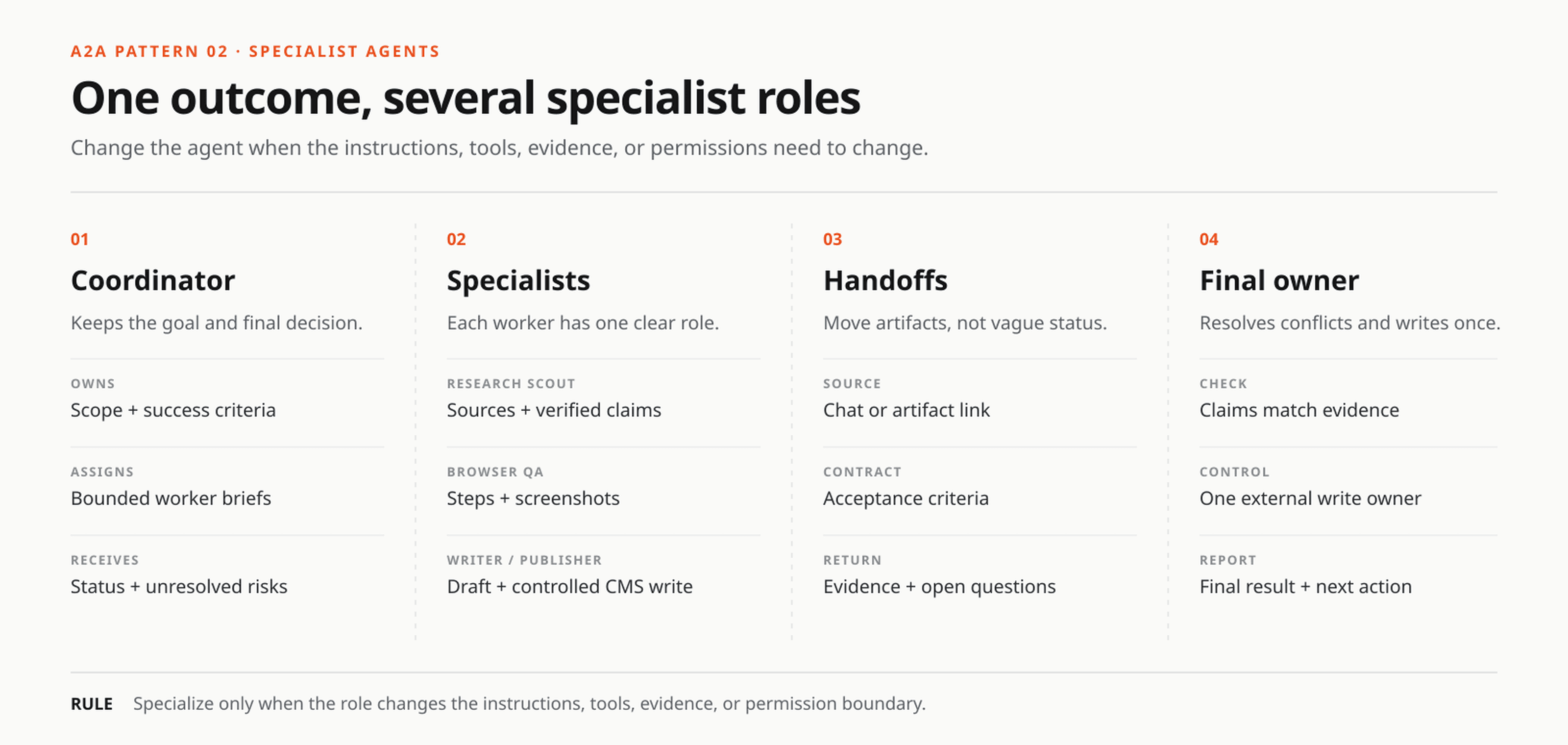1568x745 pixels.
Task: Click the RULE label at the bottom
Action: click(x=92, y=704)
